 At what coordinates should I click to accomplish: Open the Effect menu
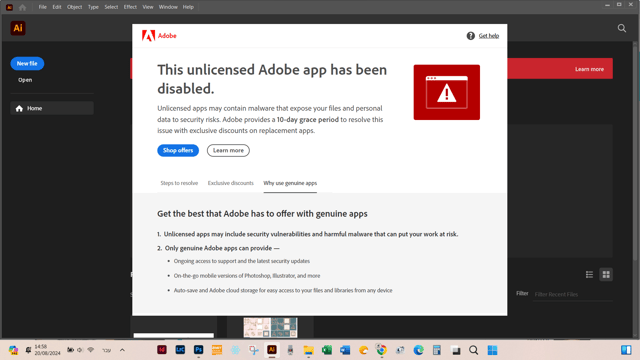(130, 7)
